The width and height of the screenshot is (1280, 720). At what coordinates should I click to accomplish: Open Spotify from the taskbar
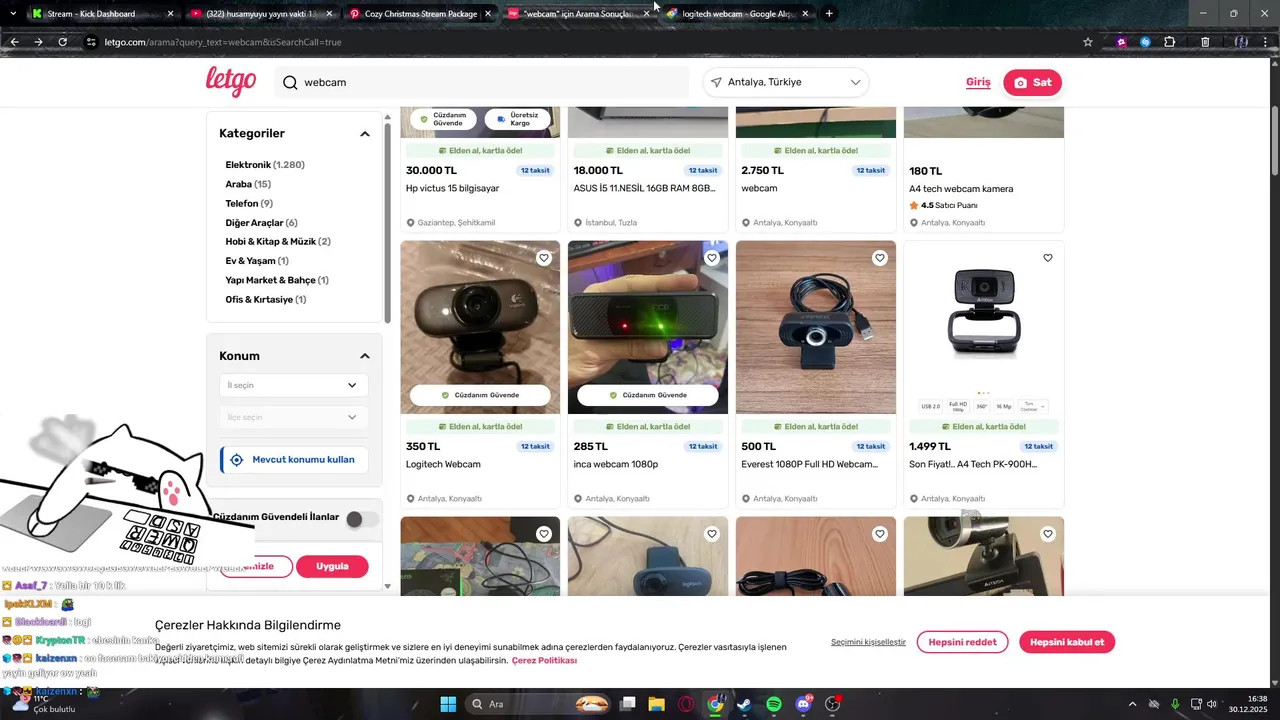pos(774,704)
